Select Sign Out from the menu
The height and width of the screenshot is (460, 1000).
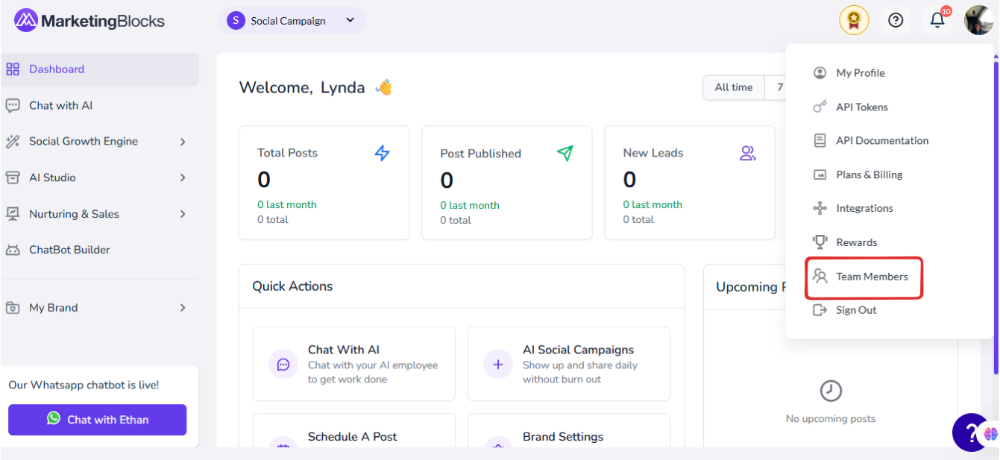click(x=859, y=310)
